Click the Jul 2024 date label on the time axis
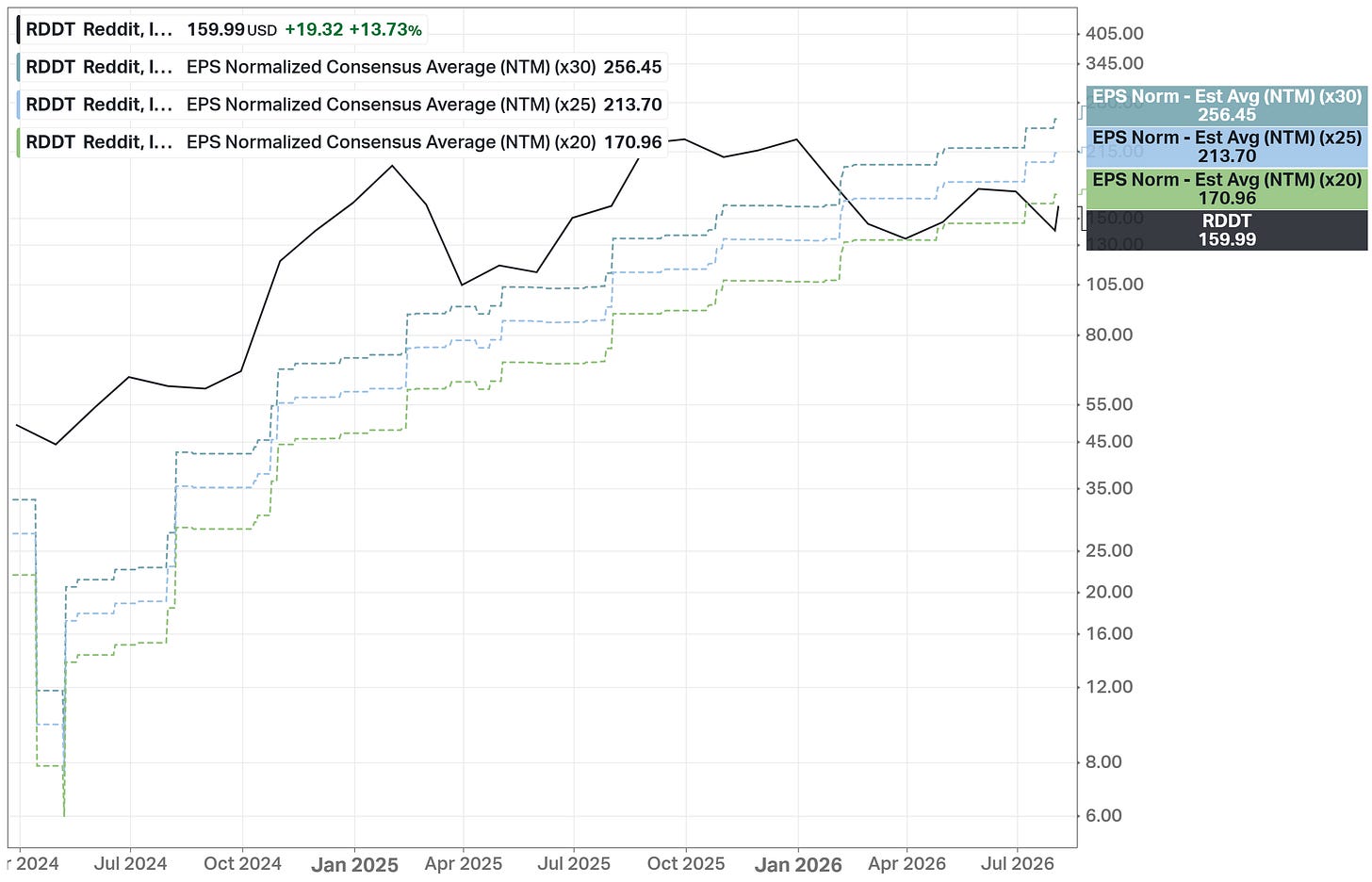Screen dimensions: 1372x882 (x=131, y=864)
